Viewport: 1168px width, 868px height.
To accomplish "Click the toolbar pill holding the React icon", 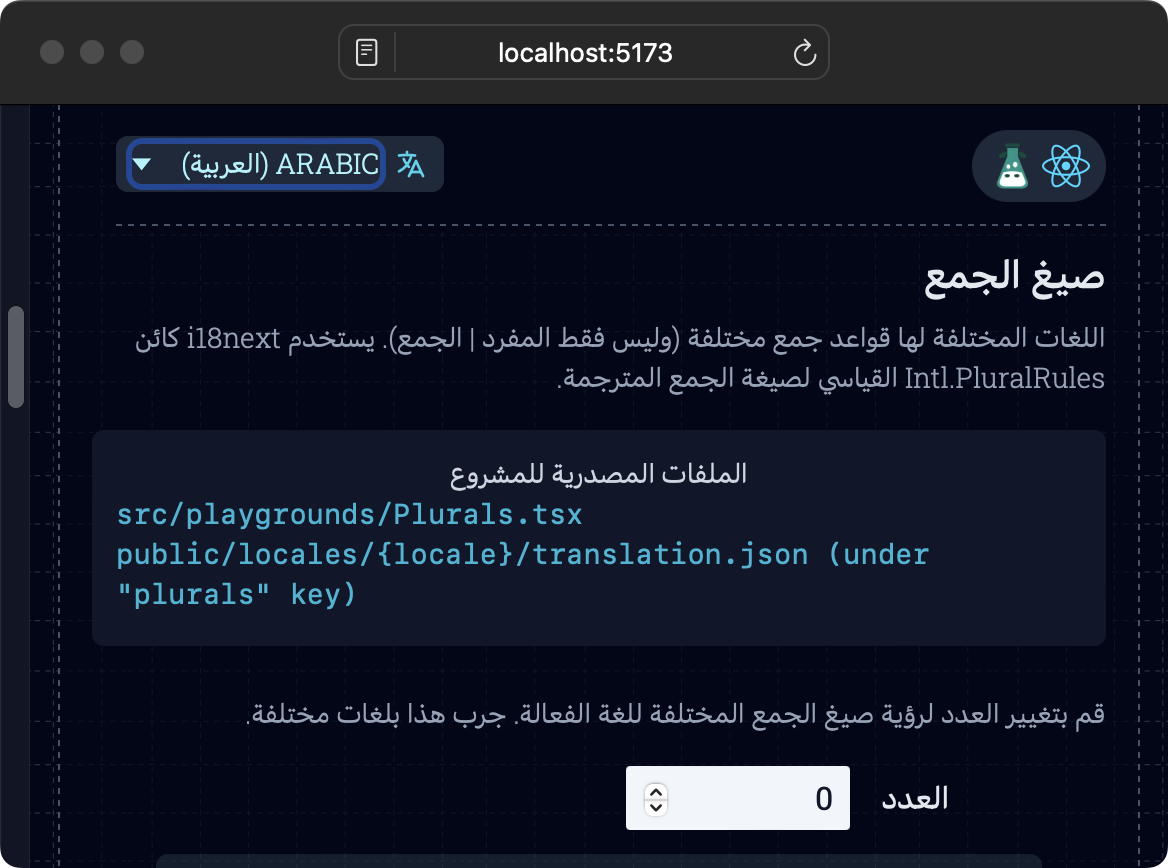I will (x=1039, y=166).
